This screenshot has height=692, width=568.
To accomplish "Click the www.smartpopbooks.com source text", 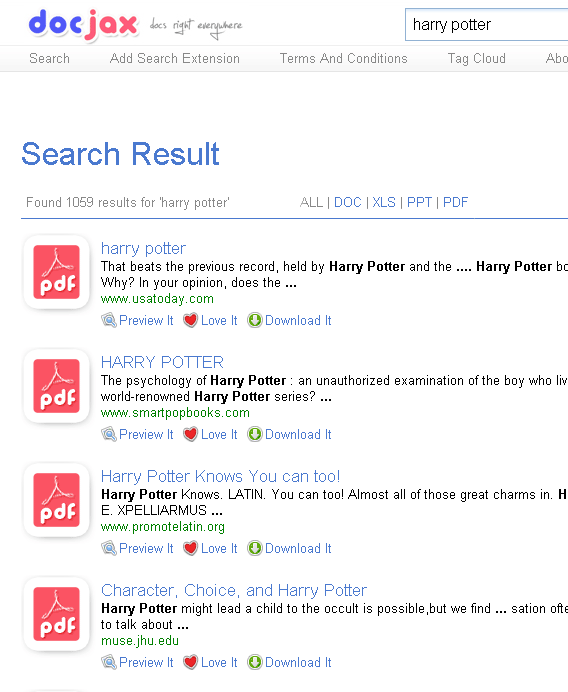I will (175, 413).
